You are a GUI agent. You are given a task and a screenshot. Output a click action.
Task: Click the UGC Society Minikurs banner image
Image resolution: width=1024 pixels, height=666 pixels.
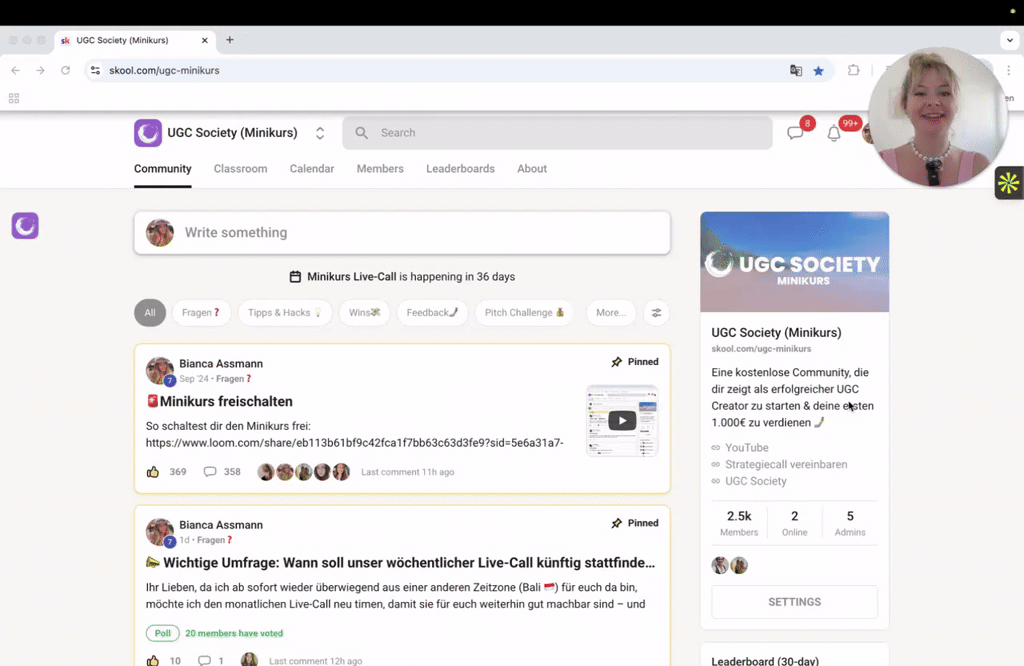795,262
